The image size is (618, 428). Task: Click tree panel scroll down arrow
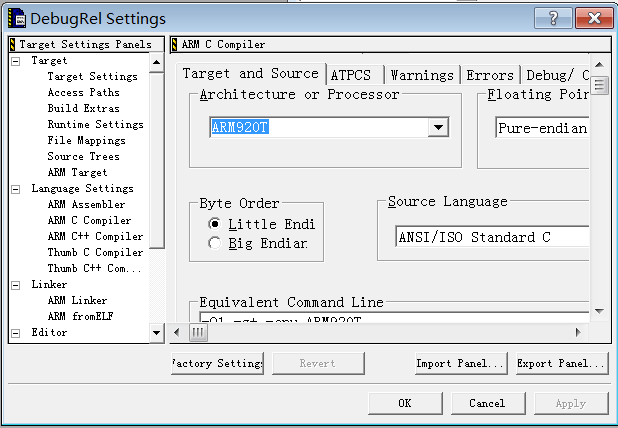pyautogui.click(x=156, y=333)
